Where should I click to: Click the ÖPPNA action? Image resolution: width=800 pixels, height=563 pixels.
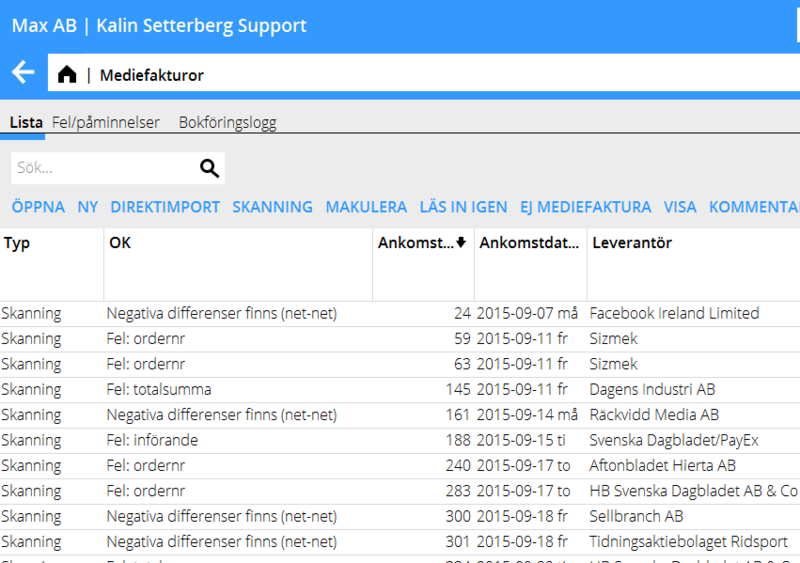click(x=38, y=207)
